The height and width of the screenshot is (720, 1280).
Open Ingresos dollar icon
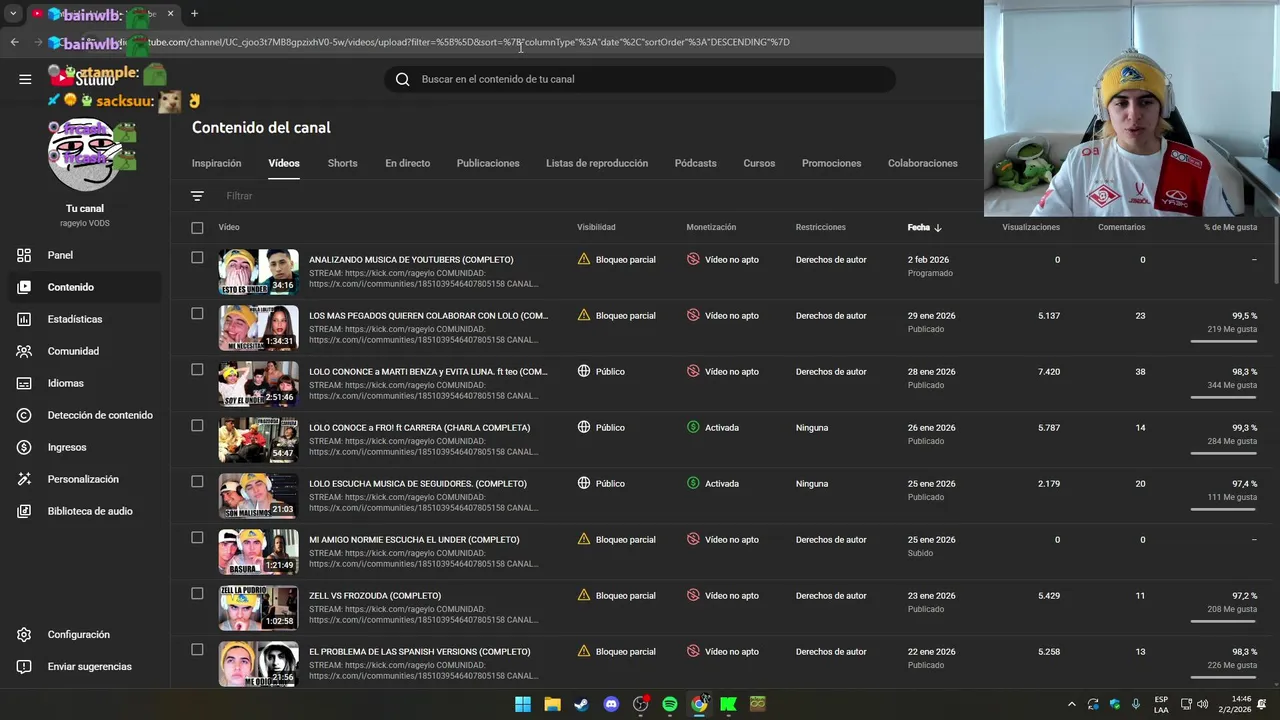(x=24, y=447)
